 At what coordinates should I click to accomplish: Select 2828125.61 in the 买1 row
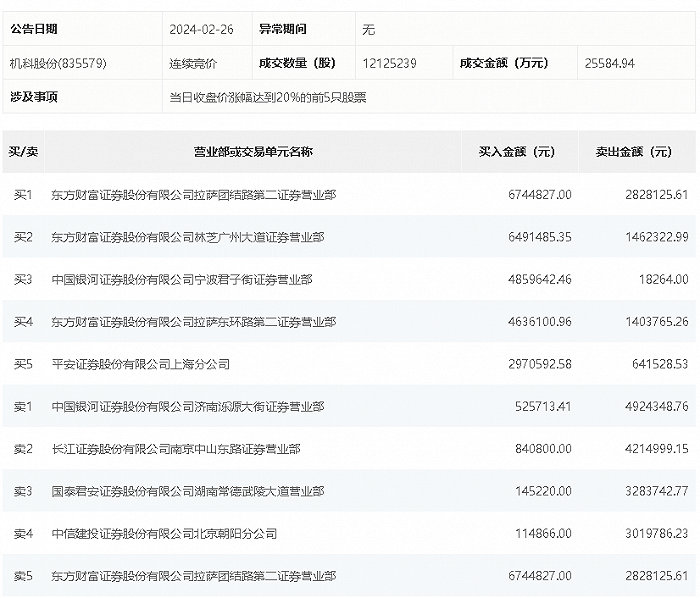[x=657, y=195]
